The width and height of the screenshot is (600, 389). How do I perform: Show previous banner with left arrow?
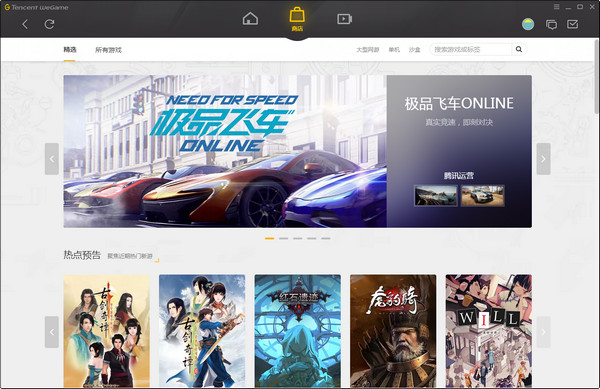(52, 159)
